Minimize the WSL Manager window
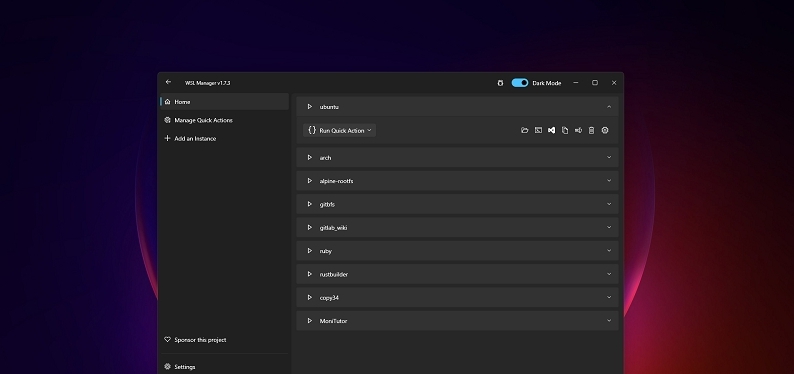Screen dimensions: 794x374 576,82
